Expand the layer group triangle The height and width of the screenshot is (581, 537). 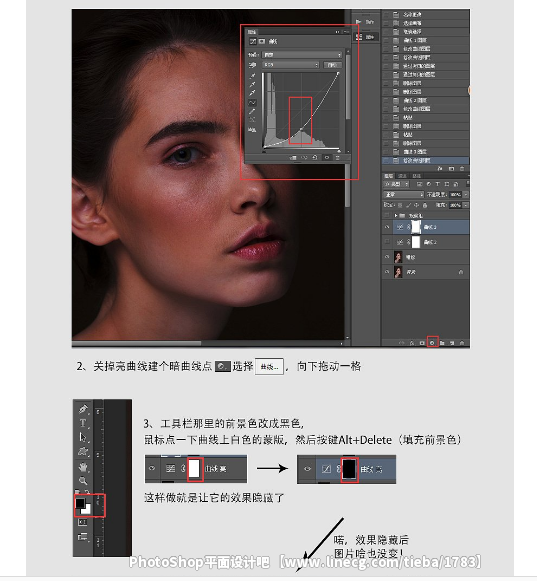(x=396, y=215)
